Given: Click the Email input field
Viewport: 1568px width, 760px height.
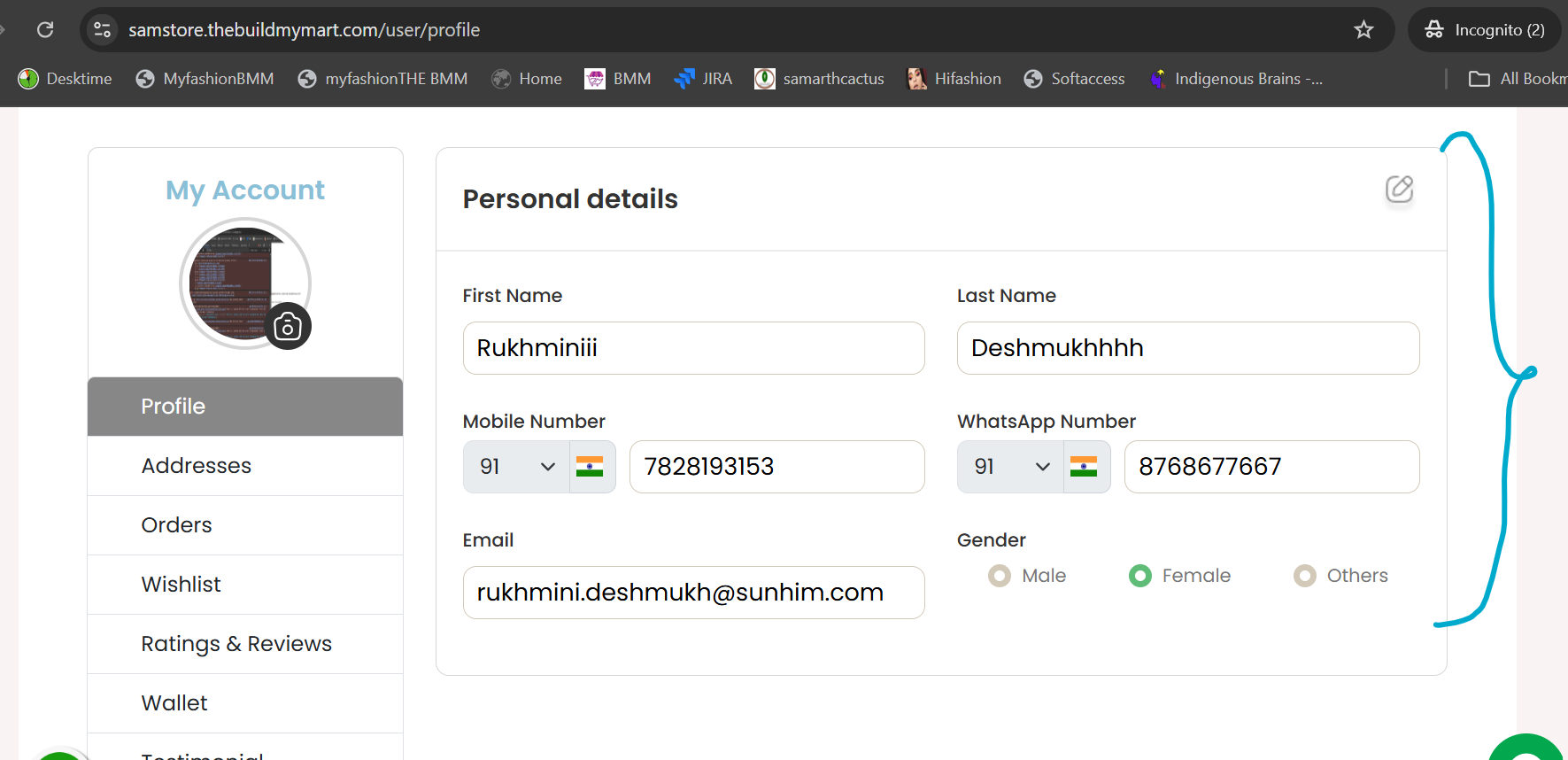Looking at the screenshot, I should (694, 593).
